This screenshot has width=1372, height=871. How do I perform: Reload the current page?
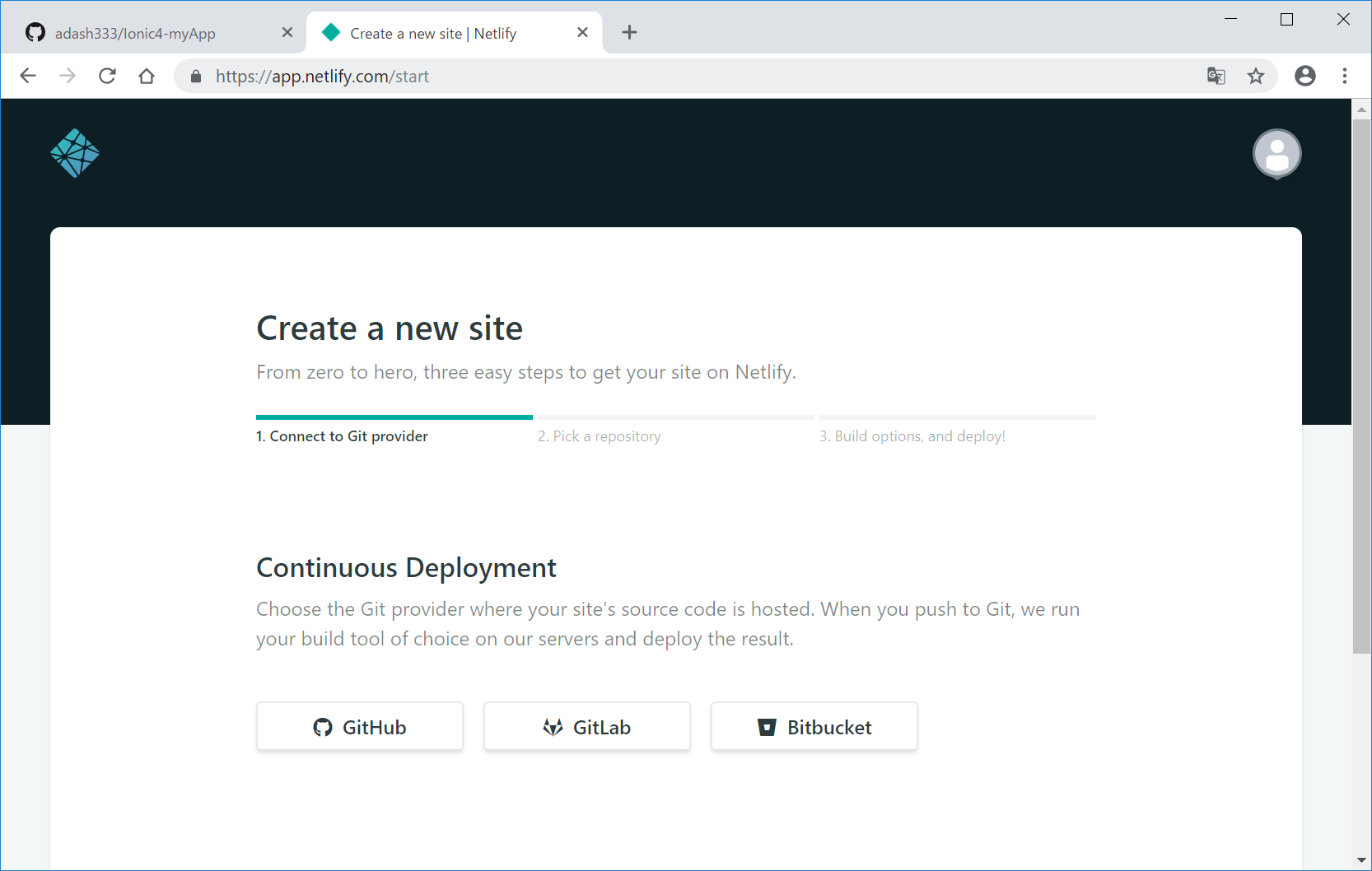(x=107, y=77)
